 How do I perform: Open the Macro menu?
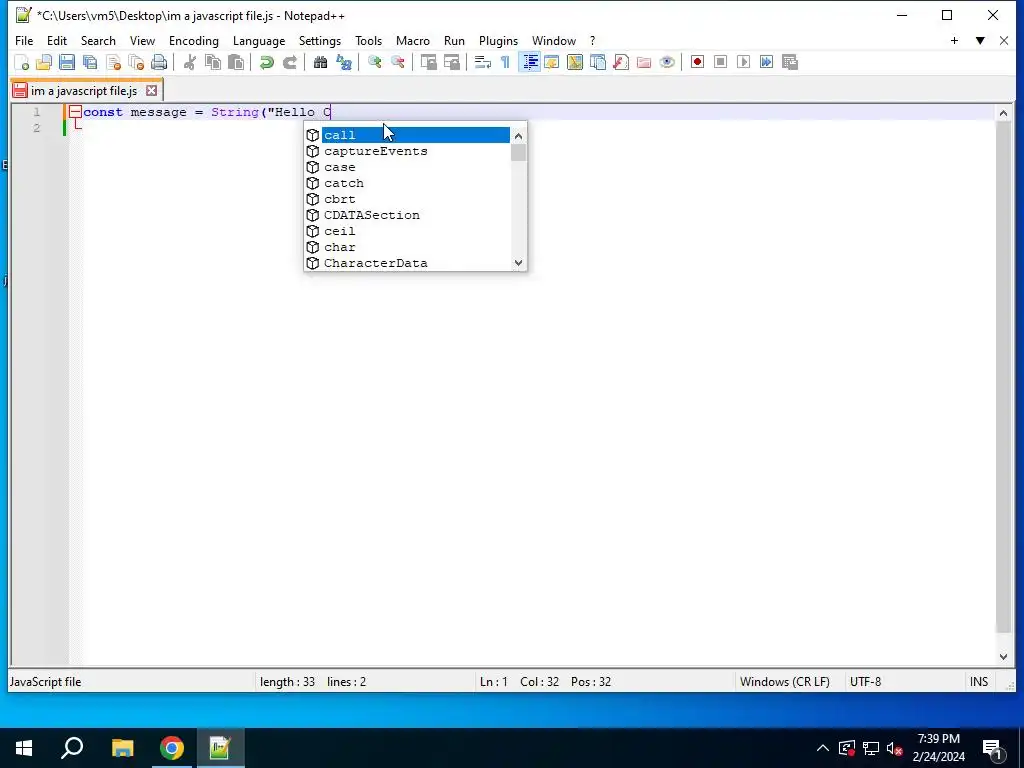(x=413, y=40)
